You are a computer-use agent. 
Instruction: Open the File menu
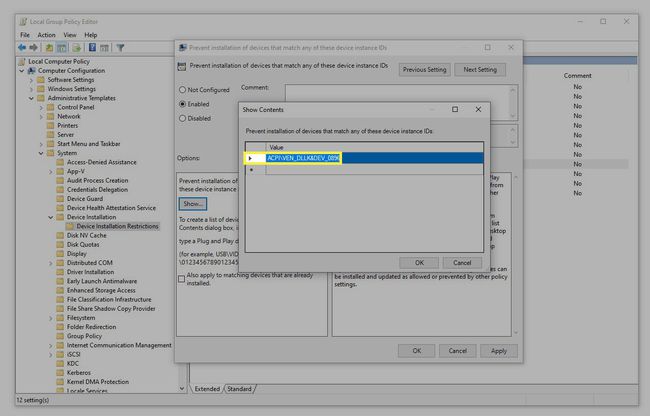pyautogui.click(x=25, y=35)
